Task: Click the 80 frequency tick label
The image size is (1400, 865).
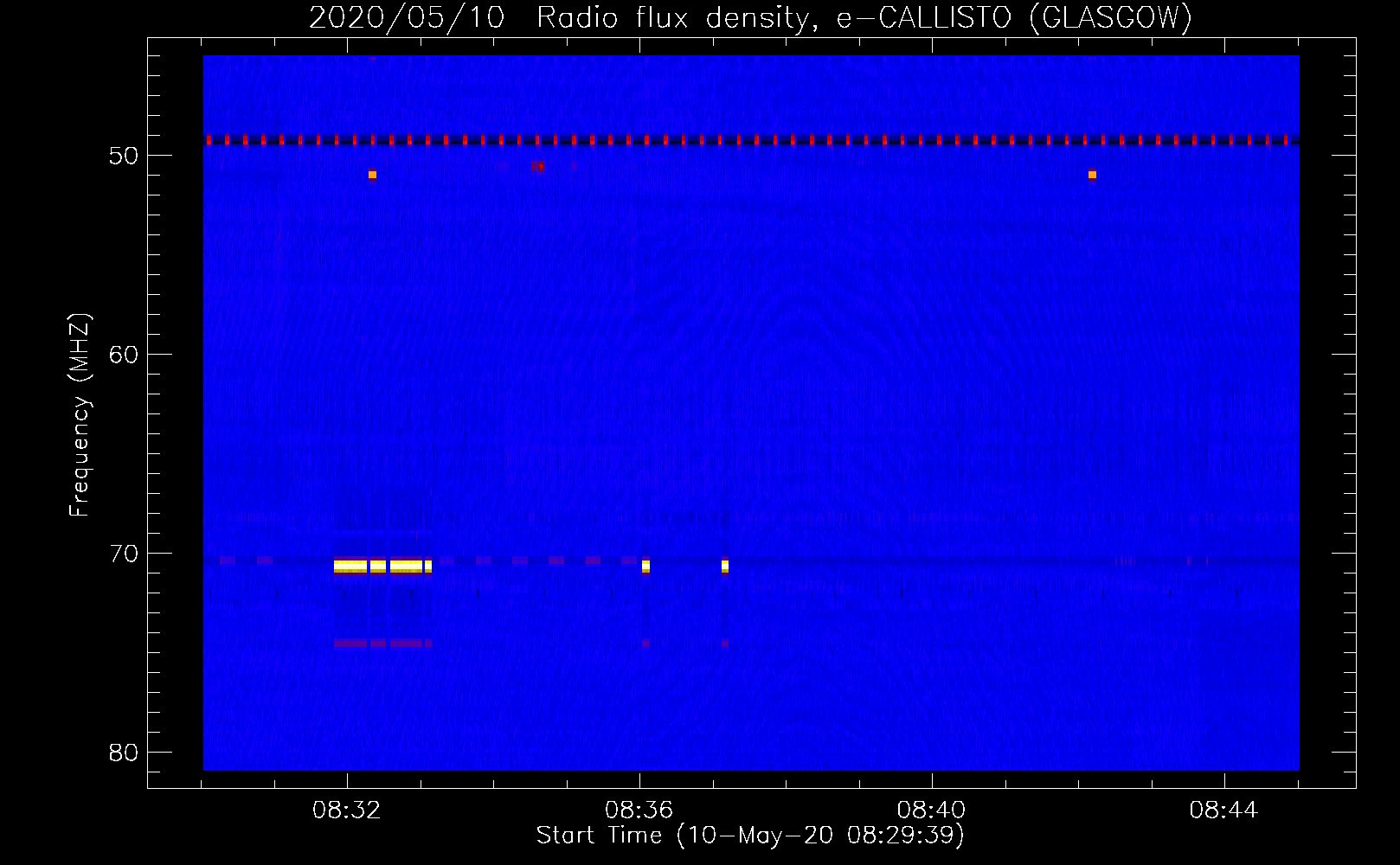Action: click(x=124, y=753)
